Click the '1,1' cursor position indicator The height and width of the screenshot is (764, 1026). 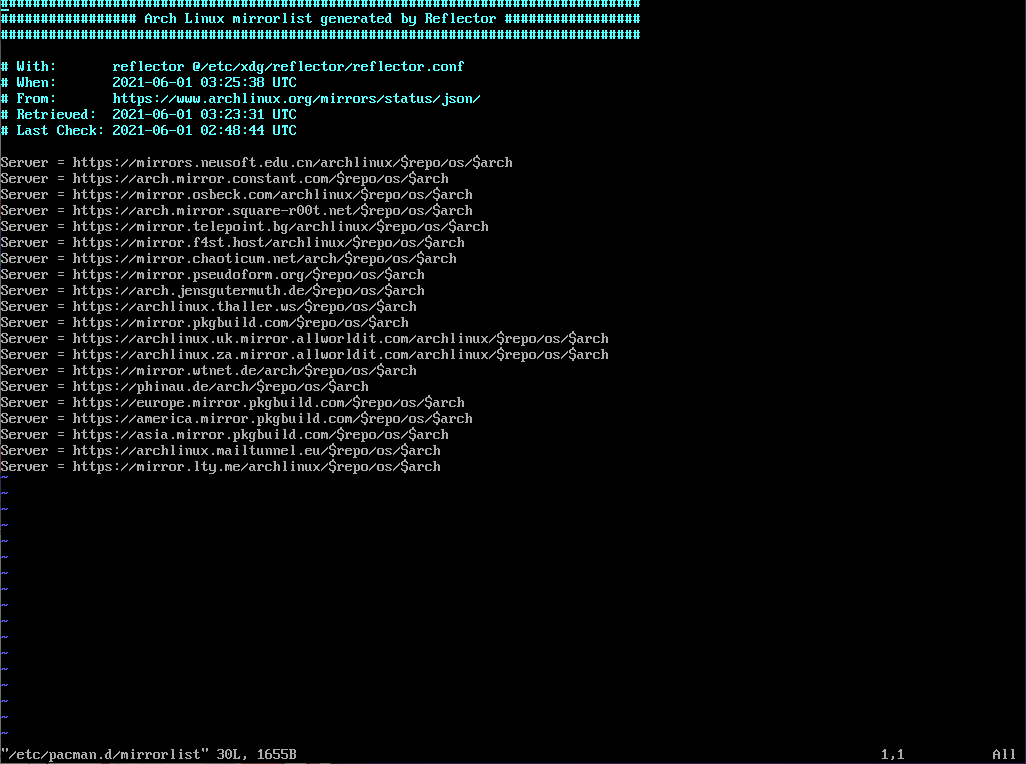coord(893,754)
